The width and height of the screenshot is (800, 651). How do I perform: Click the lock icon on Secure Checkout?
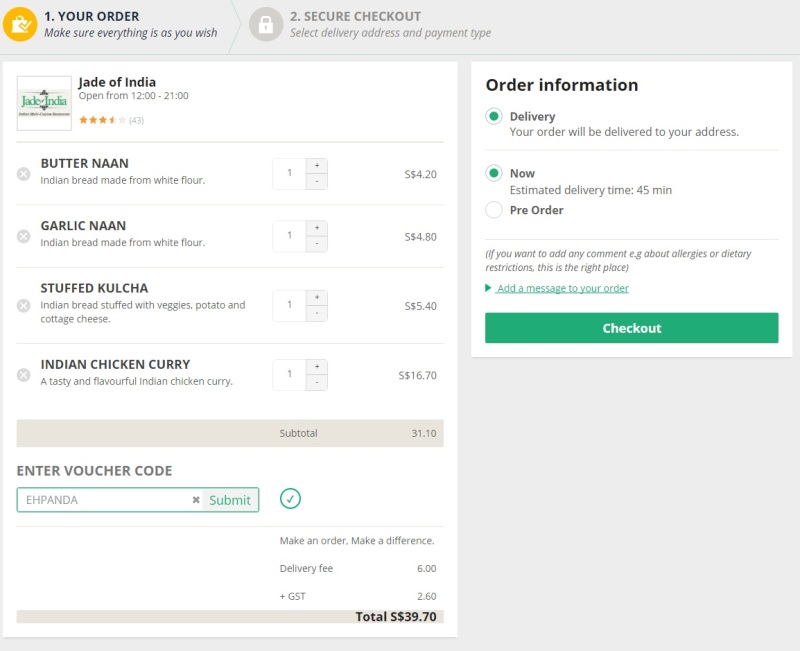pyautogui.click(x=265, y=25)
